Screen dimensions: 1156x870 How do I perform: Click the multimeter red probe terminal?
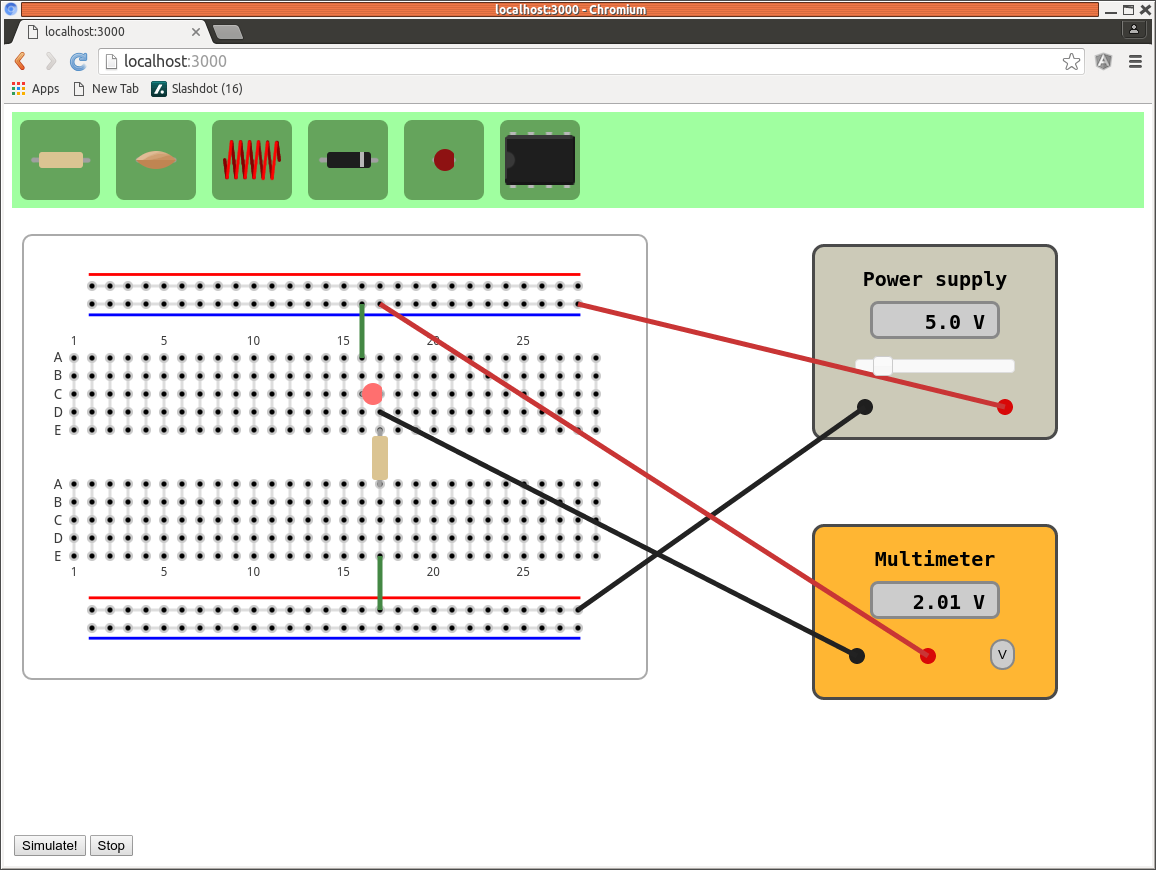pos(928,656)
